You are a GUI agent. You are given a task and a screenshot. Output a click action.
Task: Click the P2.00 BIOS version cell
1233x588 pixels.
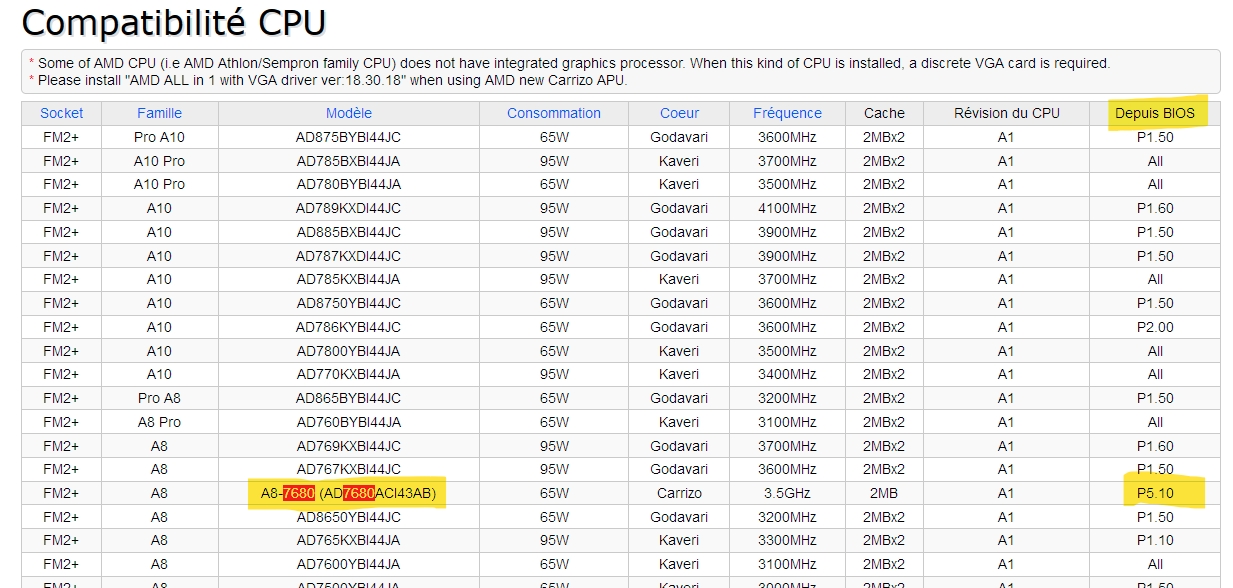point(1155,327)
